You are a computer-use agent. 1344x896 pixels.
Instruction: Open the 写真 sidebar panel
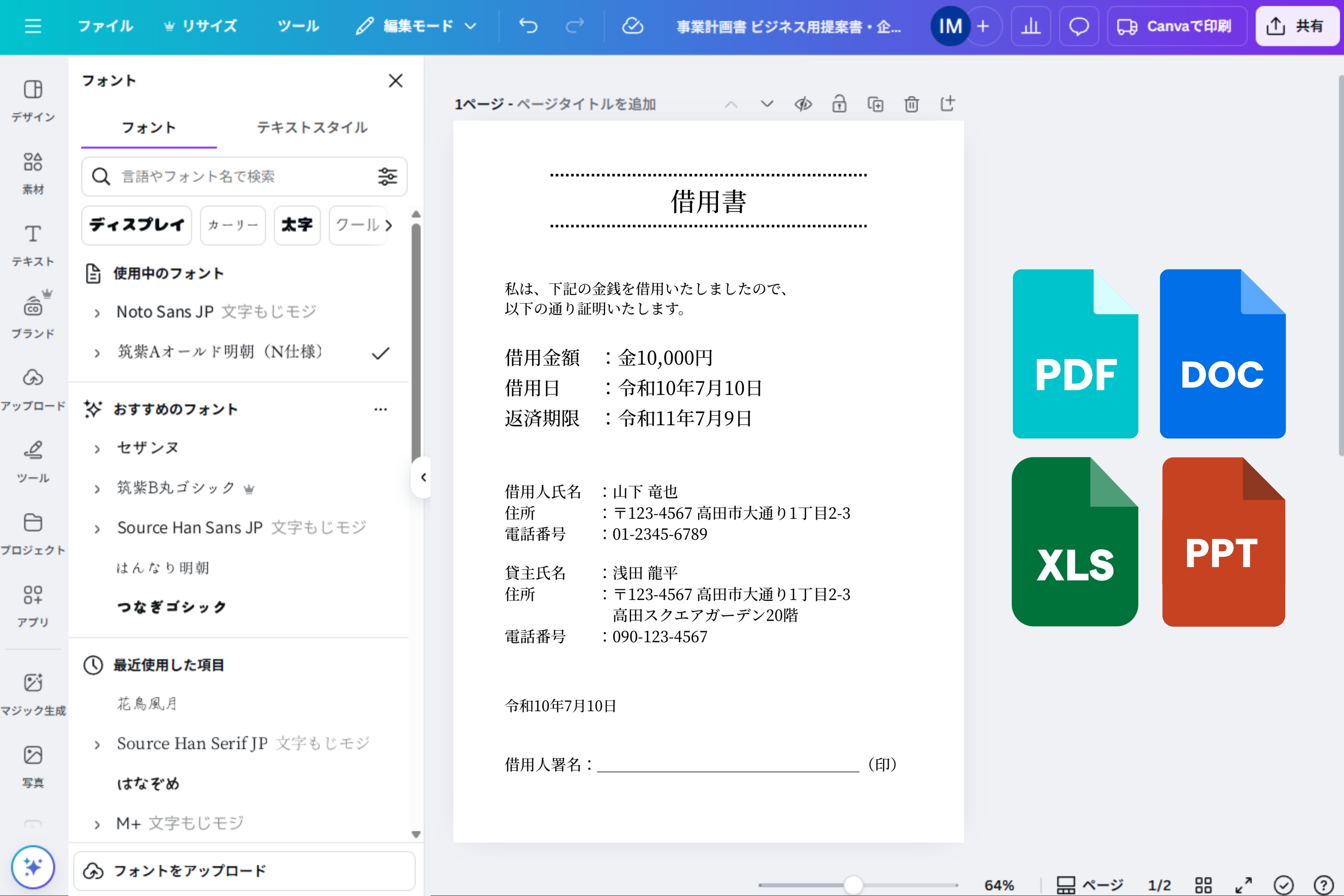tap(33, 766)
